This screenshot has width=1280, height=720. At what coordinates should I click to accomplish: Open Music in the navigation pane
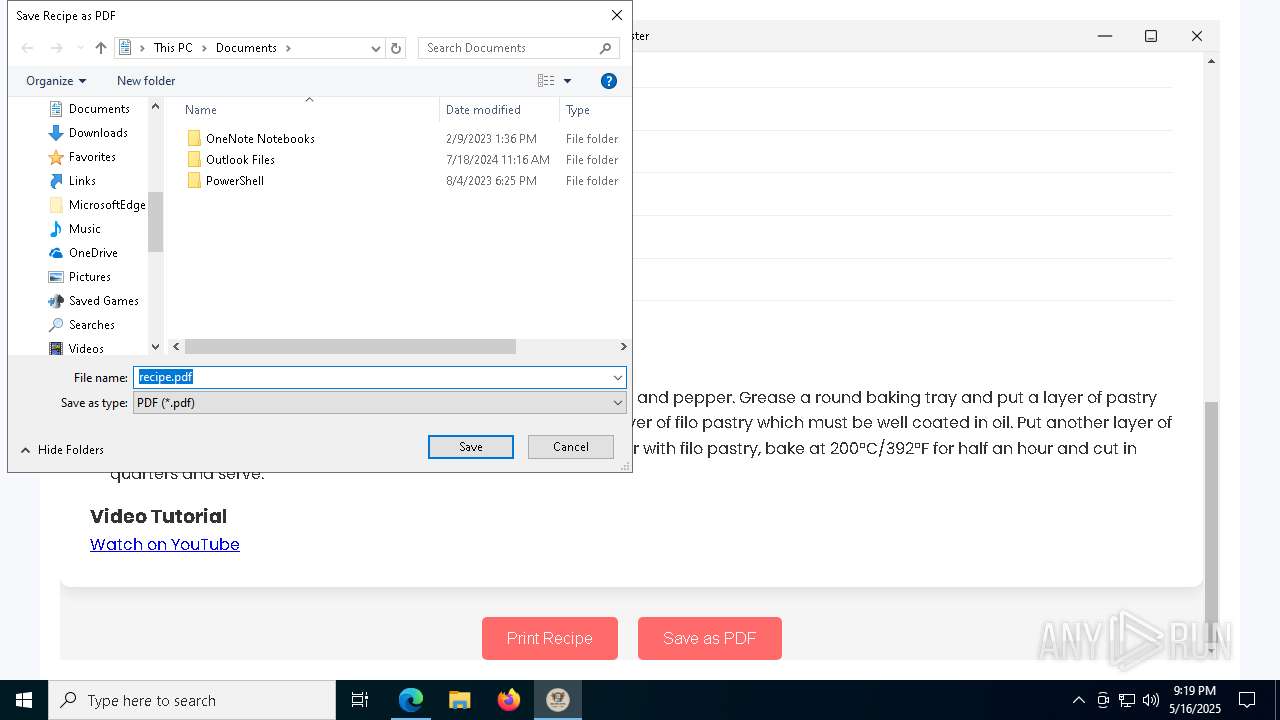click(84, 229)
